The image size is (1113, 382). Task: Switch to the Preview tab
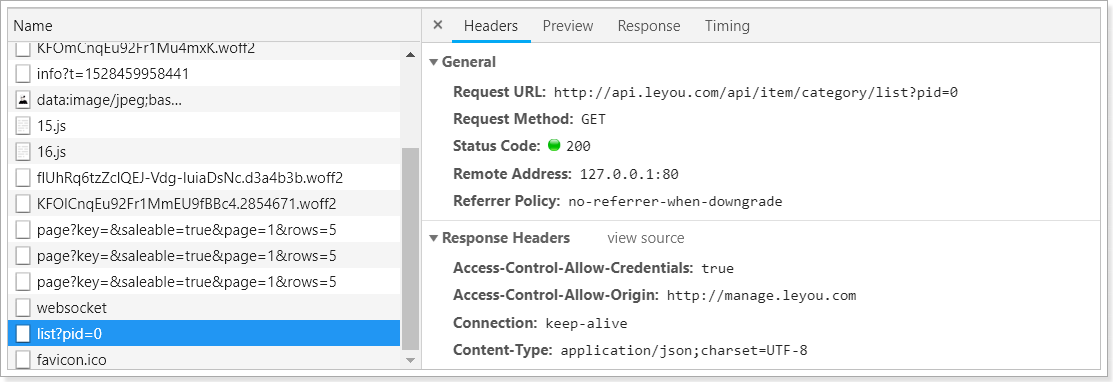(568, 26)
